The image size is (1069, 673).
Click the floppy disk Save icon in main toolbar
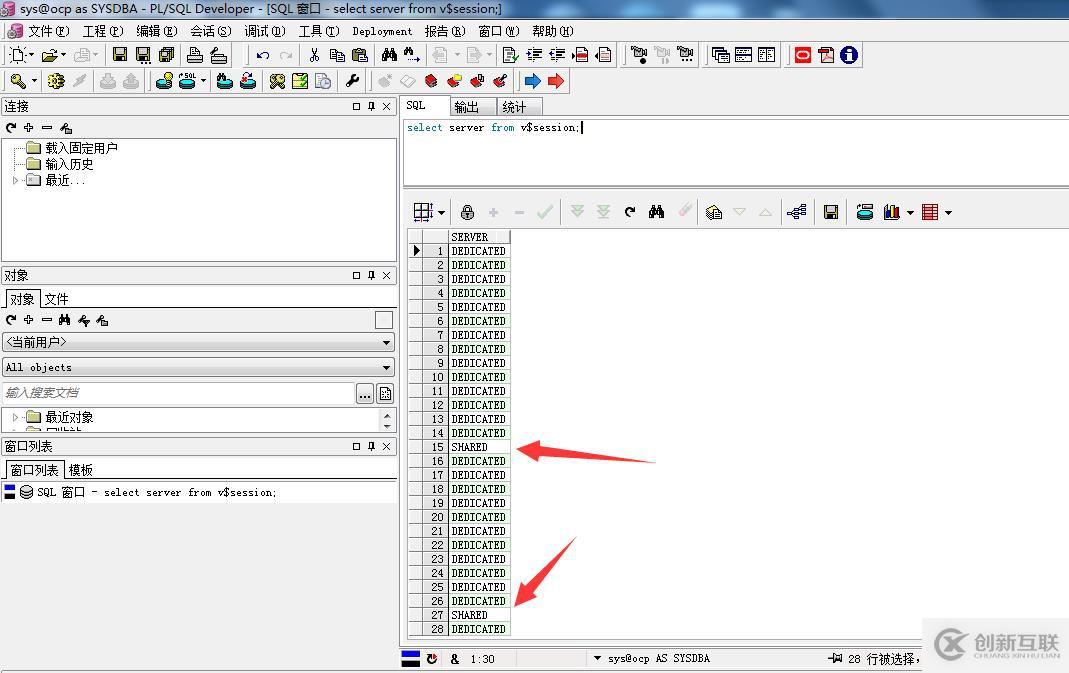(120, 56)
